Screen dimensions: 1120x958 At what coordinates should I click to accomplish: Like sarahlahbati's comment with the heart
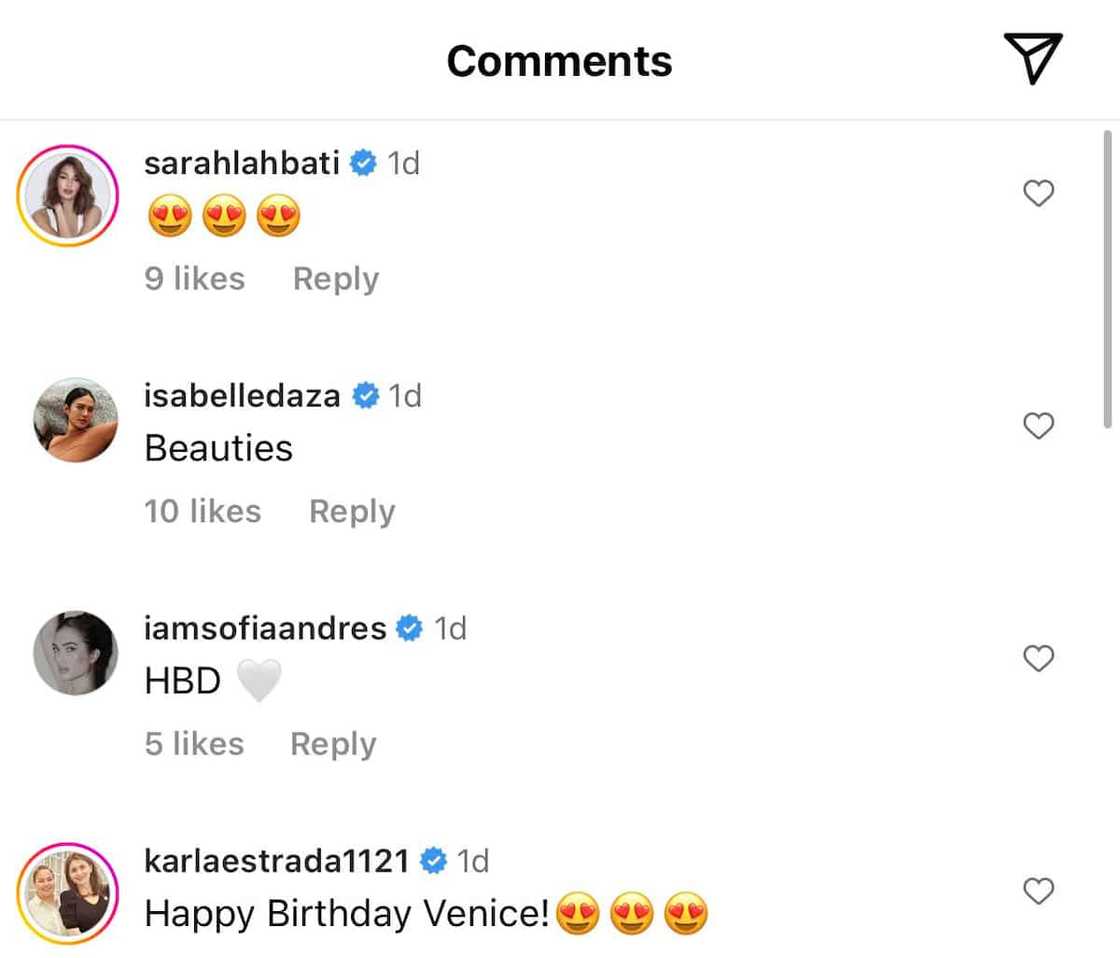pyautogui.click(x=1039, y=193)
